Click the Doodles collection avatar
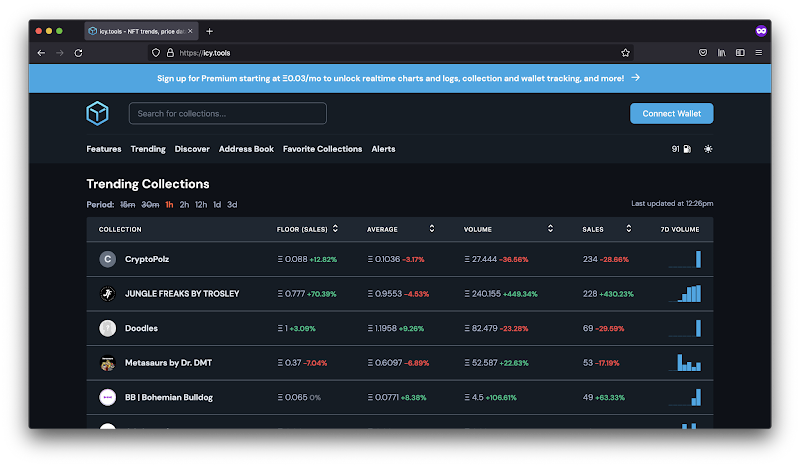 pyautogui.click(x=108, y=328)
